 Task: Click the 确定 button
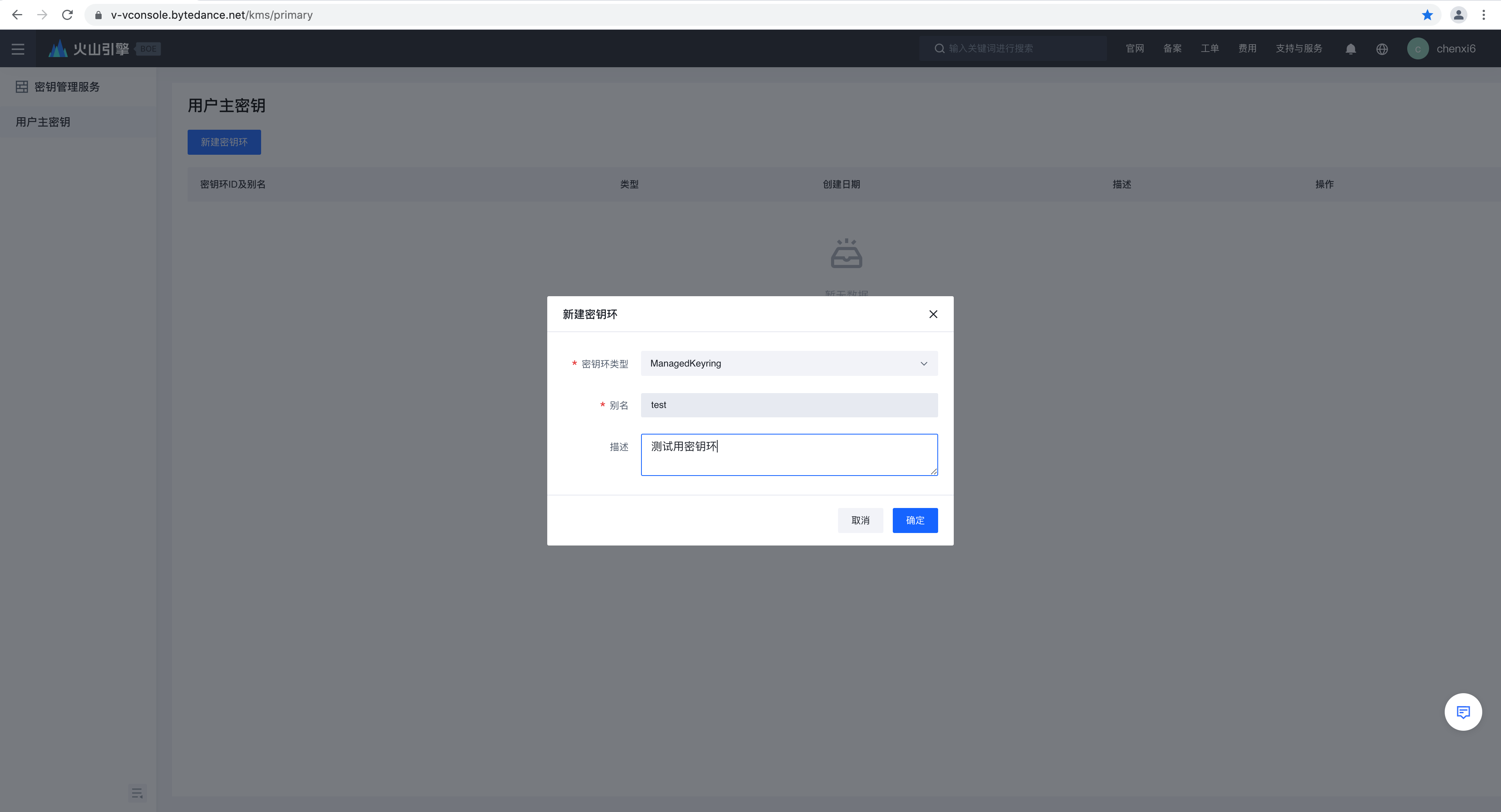point(915,520)
